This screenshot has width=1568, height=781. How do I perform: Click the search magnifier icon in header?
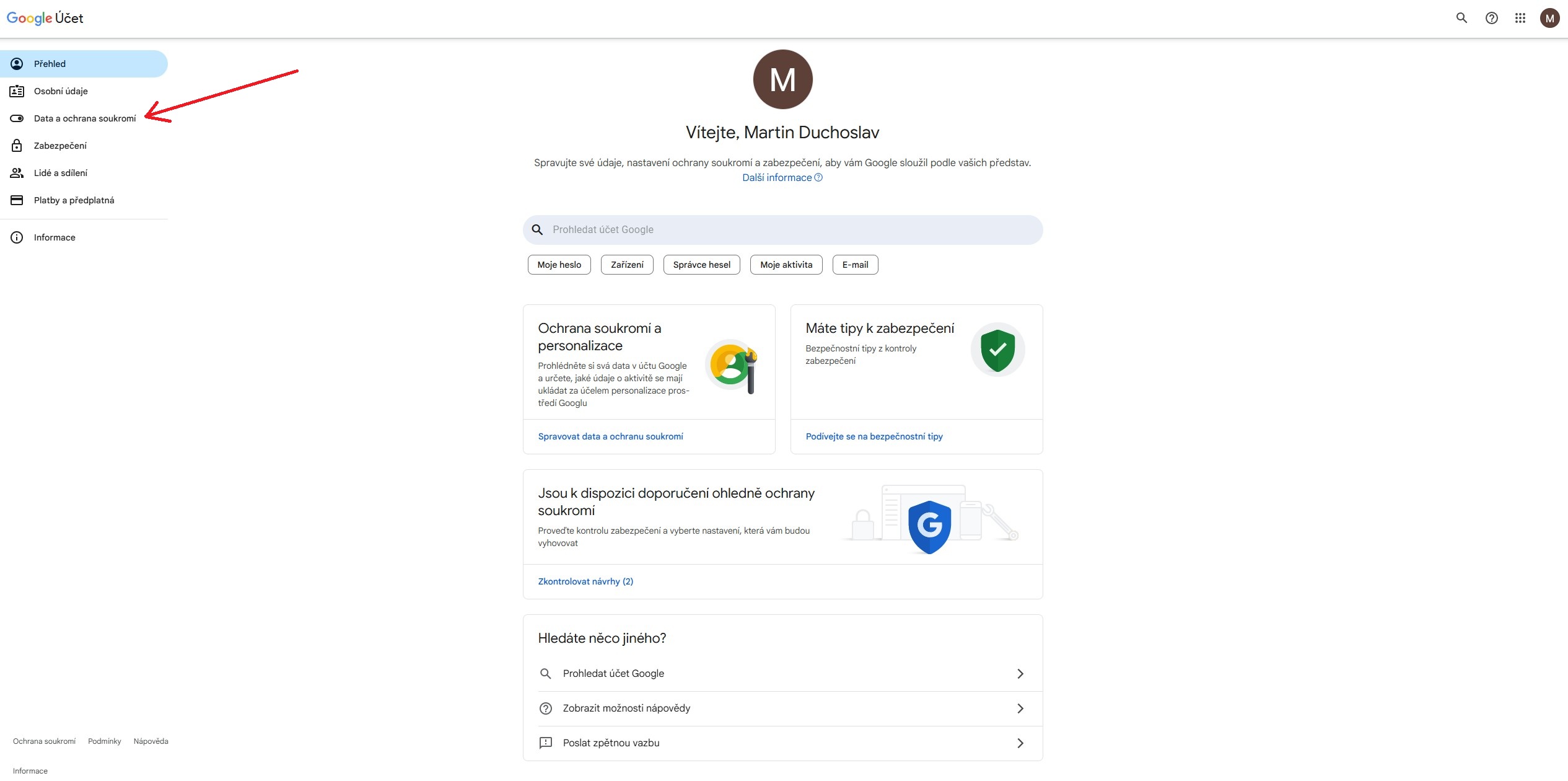[x=1461, y=18]
